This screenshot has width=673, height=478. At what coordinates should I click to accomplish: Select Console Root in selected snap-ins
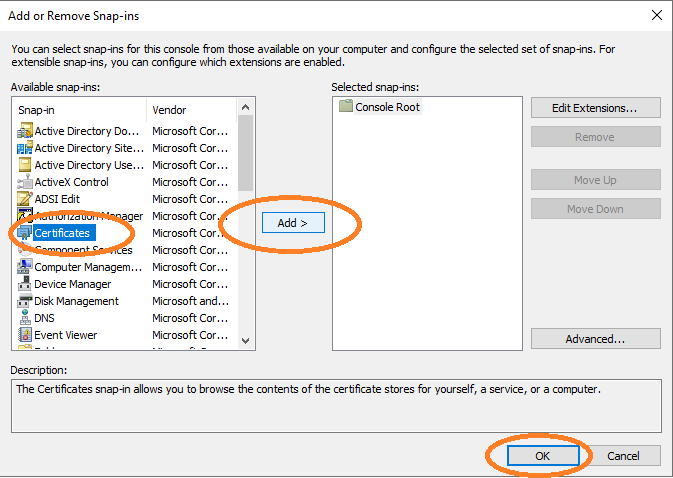[x=387, y=107]
